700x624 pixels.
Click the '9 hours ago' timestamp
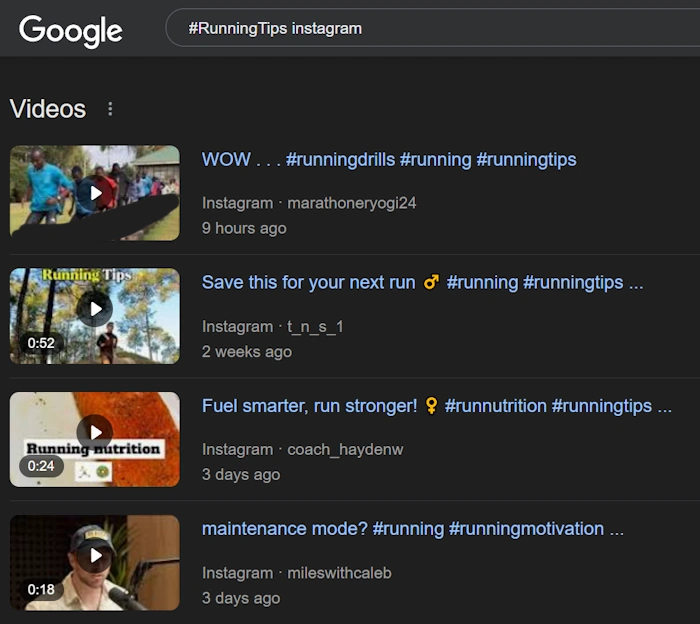[244, 228]
